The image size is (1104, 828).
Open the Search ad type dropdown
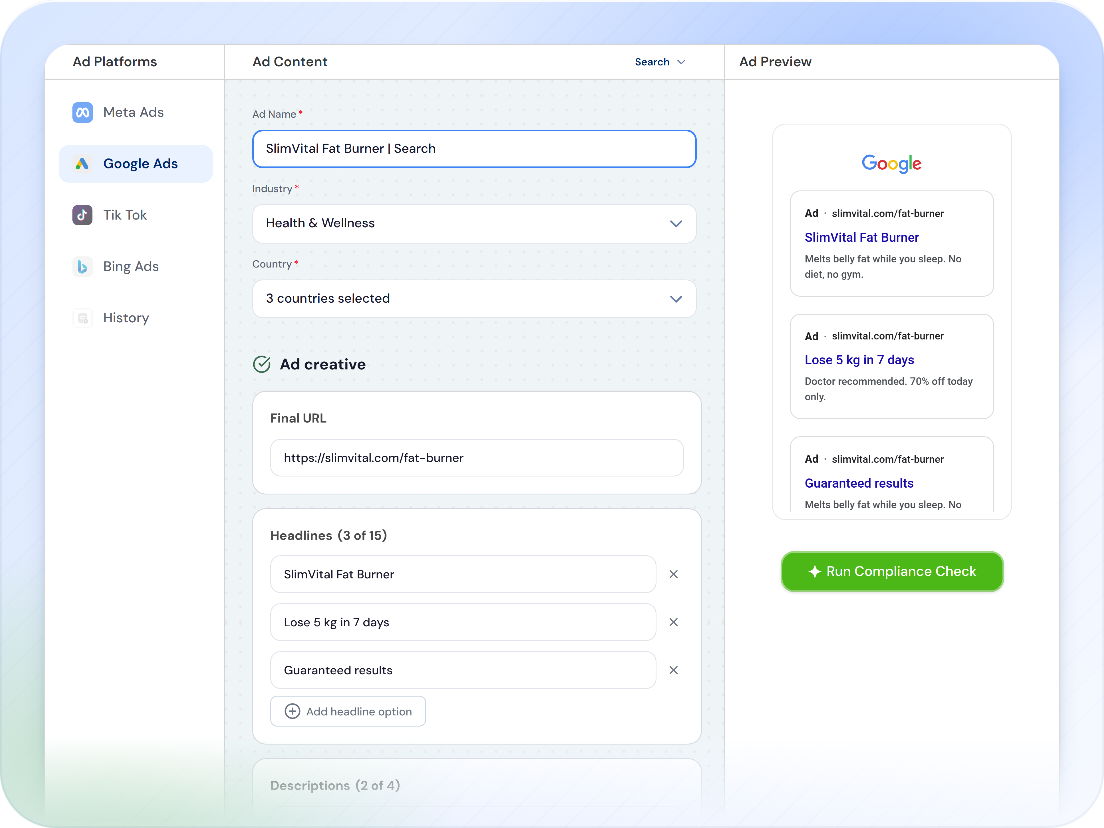point(660,62)
